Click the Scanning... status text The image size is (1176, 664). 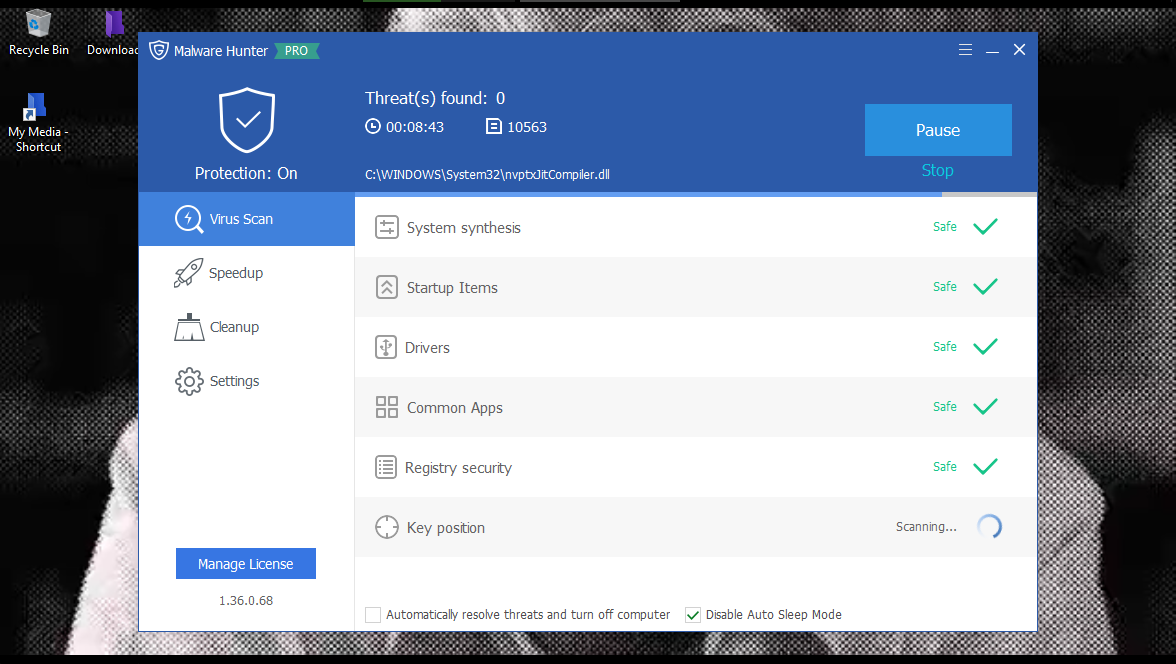926,527
